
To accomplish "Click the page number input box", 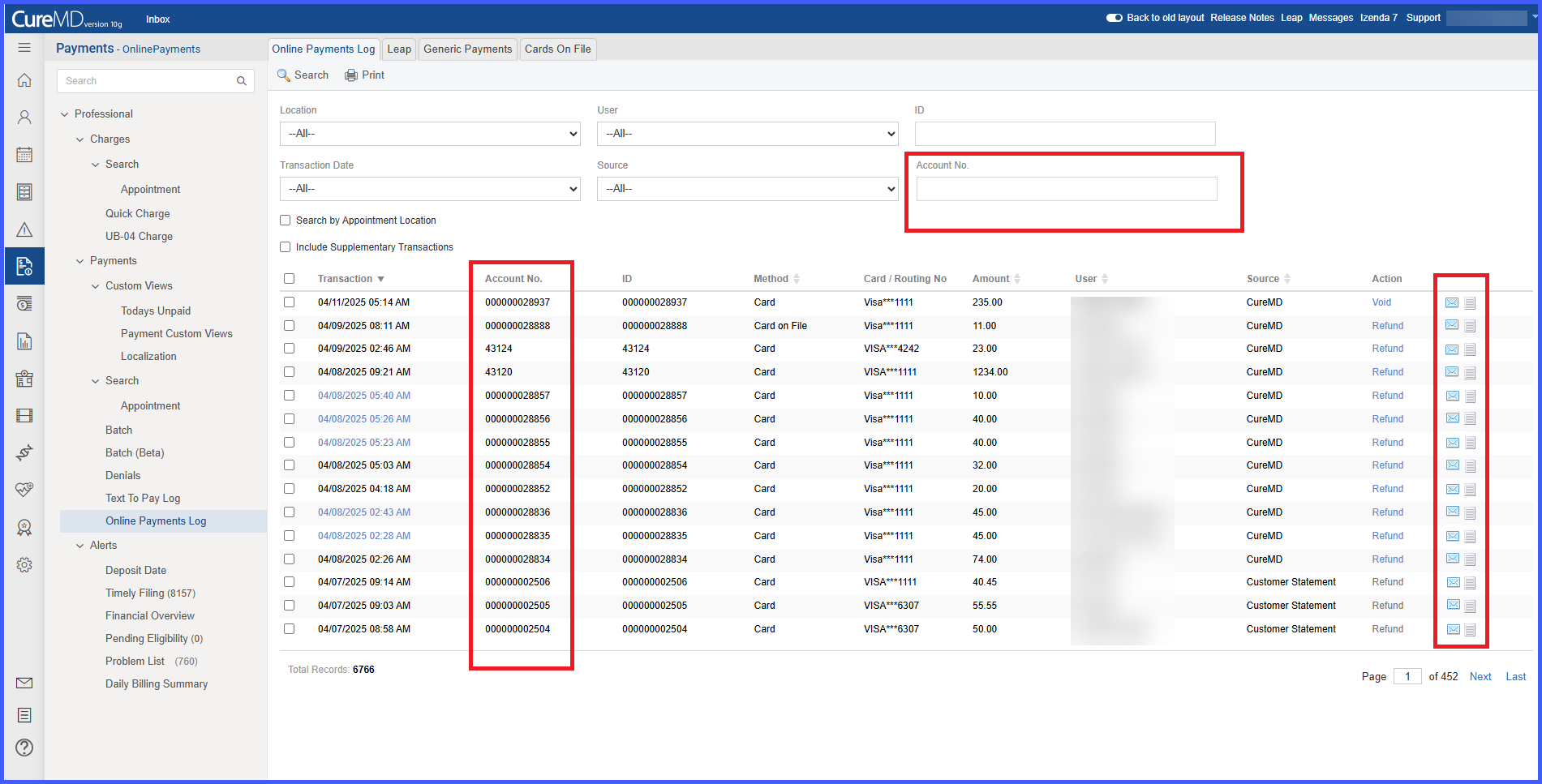I will (x=1407, y=677).
